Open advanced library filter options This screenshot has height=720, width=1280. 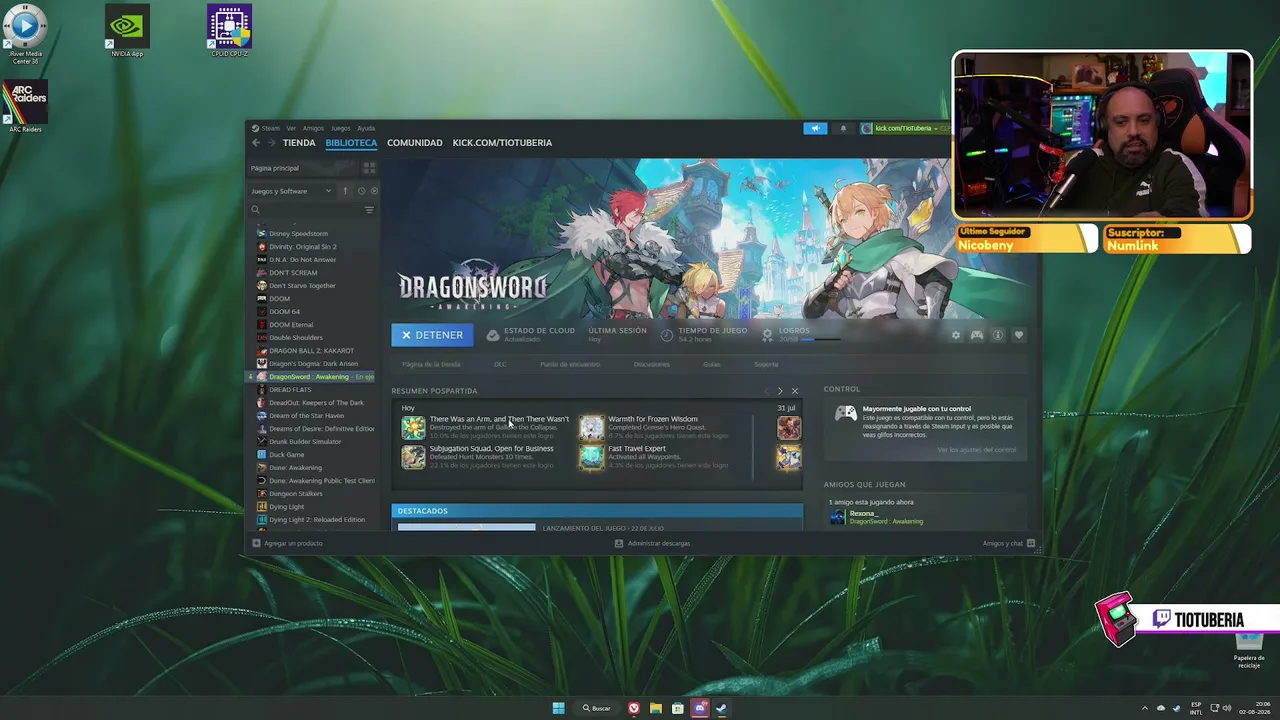click(369, 210)
